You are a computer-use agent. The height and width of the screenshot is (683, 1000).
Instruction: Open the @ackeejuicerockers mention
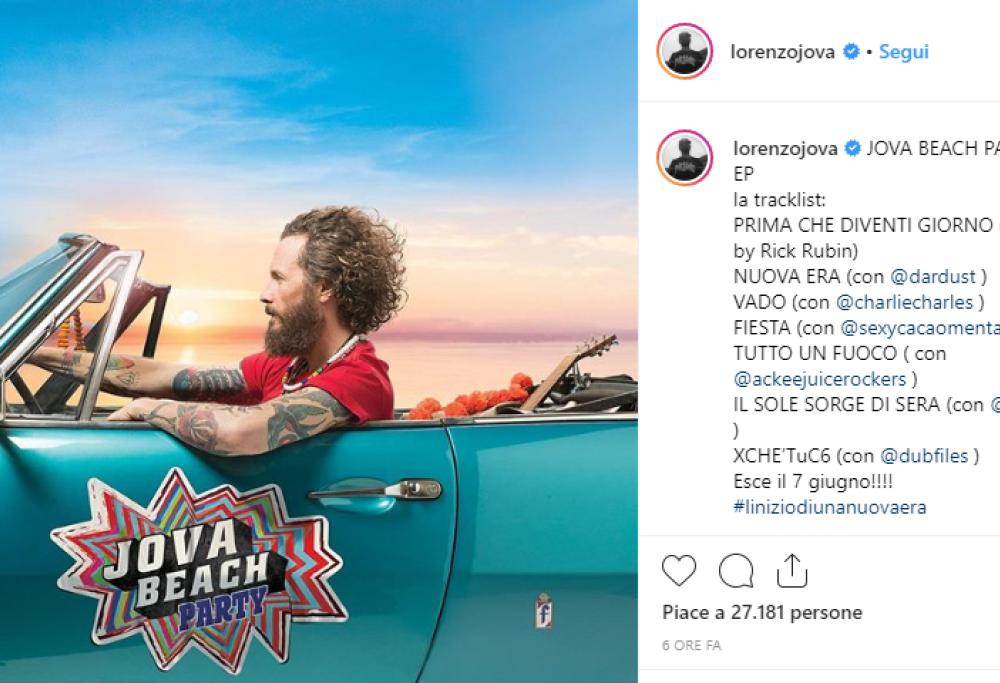pos(820,379)
